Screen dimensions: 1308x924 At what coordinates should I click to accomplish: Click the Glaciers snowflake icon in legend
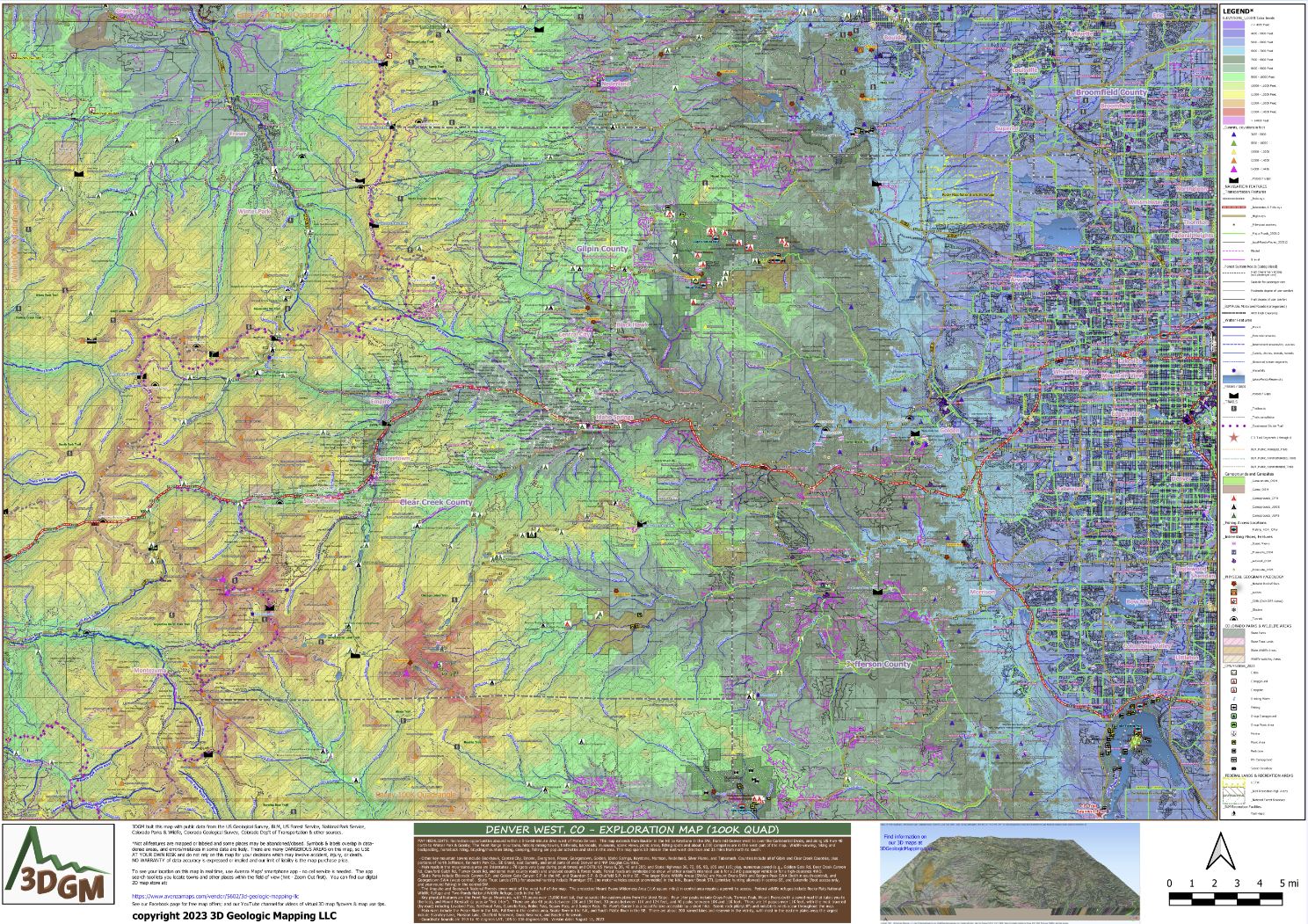(1234, 609)
